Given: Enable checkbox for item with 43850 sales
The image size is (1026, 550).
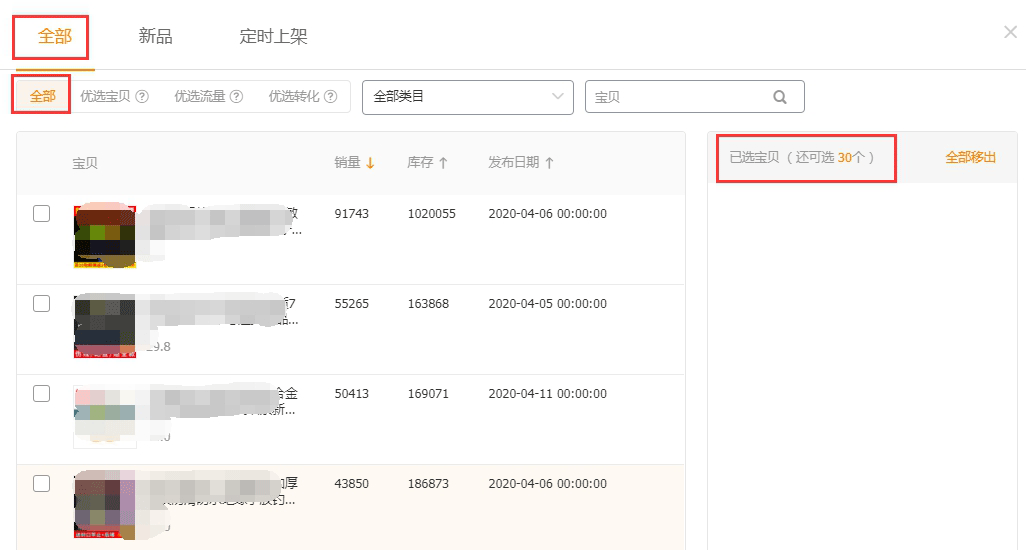Looking at the screenshot, I should tap(41, 483).
